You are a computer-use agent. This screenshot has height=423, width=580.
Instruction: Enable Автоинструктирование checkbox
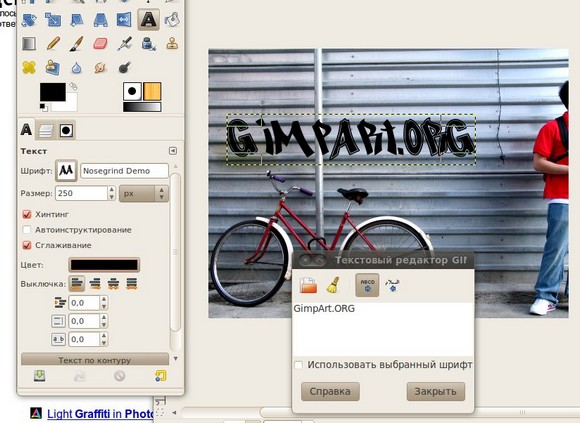click(x=27, y=230)
